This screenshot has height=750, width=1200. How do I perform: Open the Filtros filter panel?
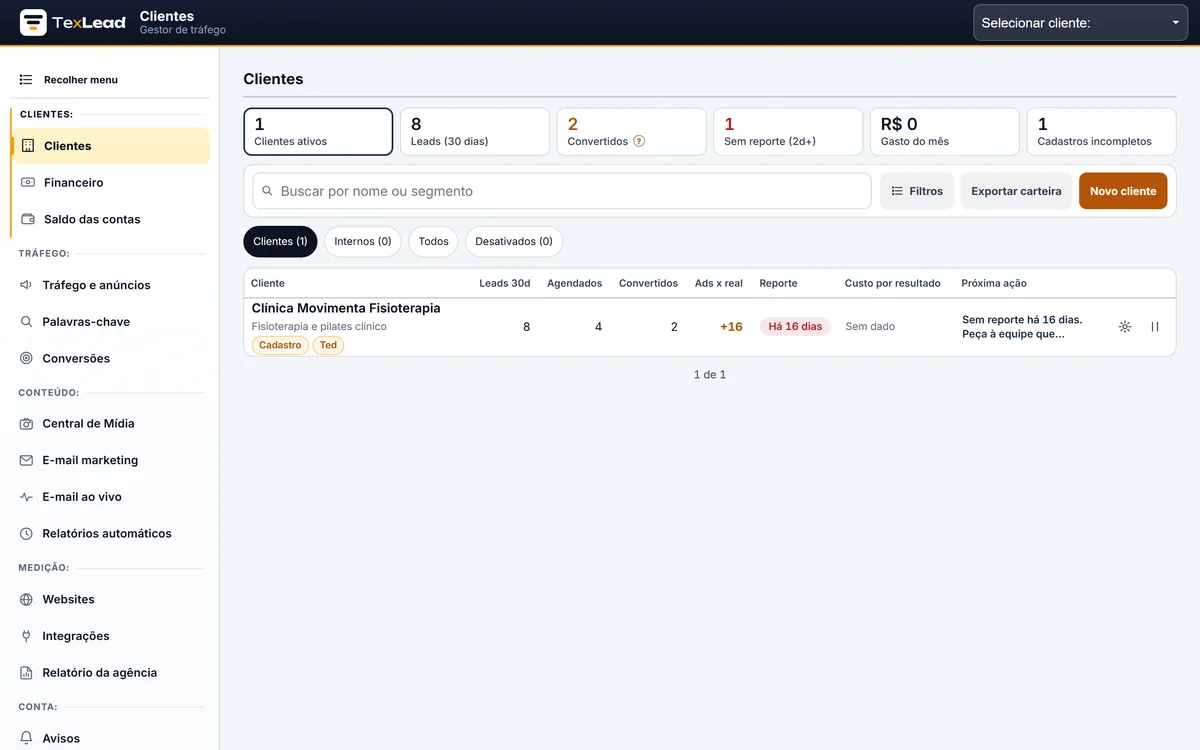click(917, 191)
